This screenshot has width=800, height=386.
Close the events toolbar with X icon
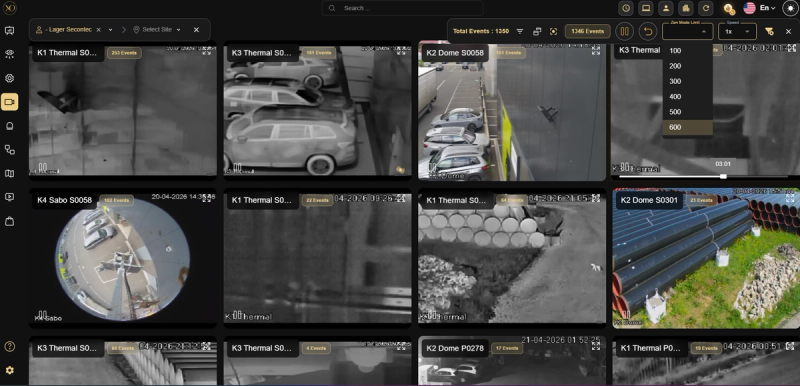[788, 32]
